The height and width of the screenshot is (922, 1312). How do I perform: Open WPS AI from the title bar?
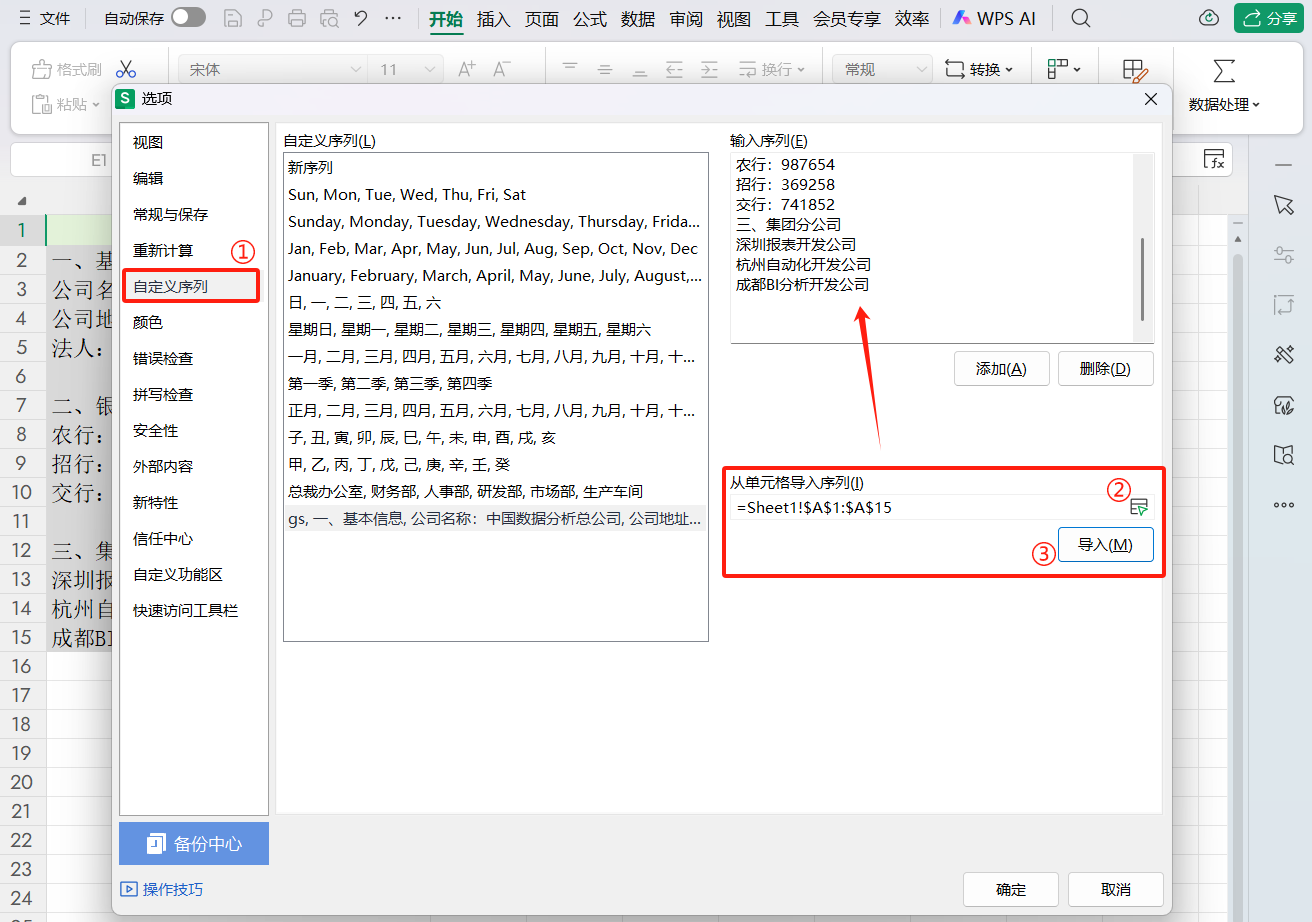(x=993, y=17)
